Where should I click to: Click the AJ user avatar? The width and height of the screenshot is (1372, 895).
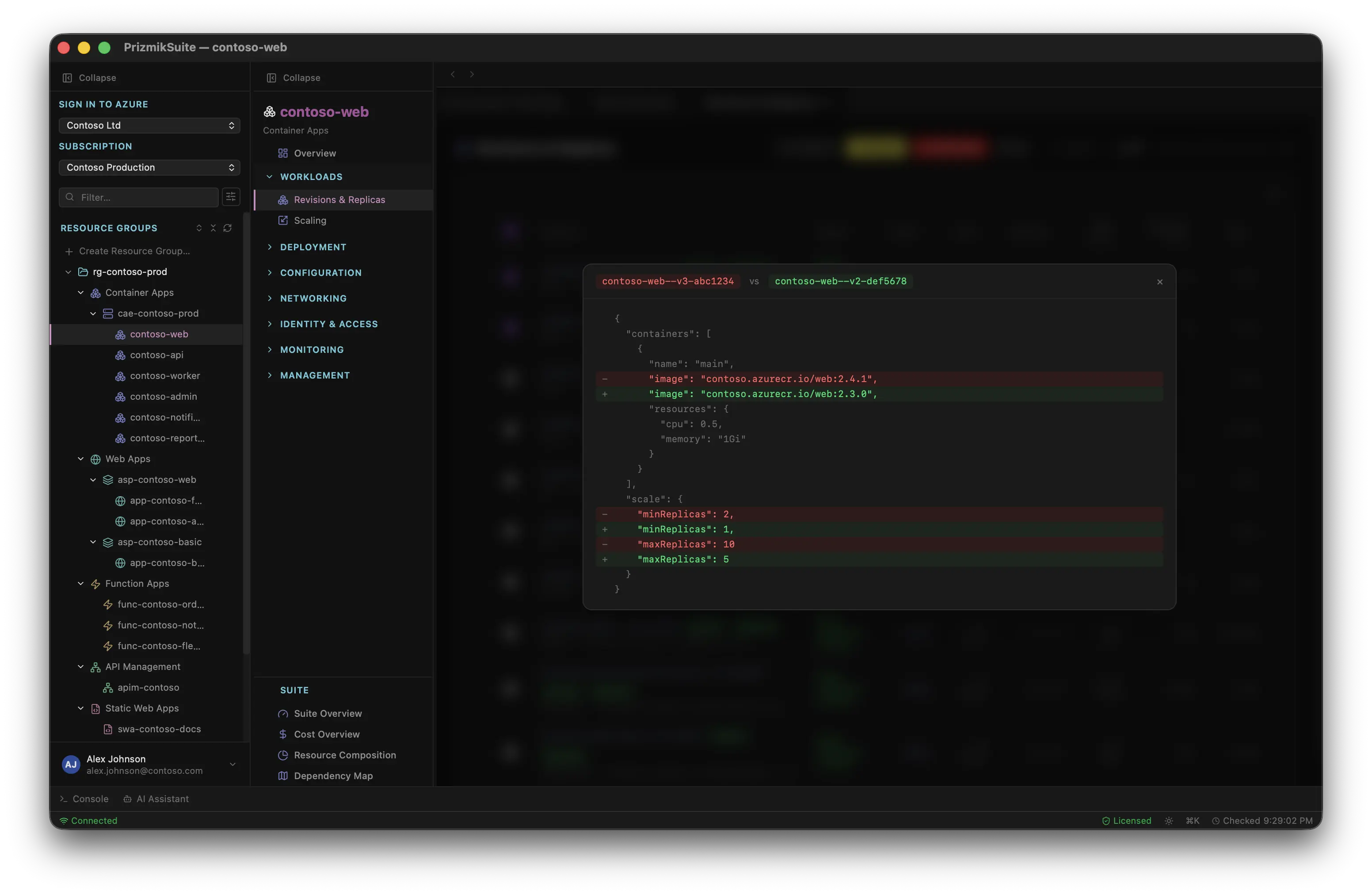[x=70, y=764]
